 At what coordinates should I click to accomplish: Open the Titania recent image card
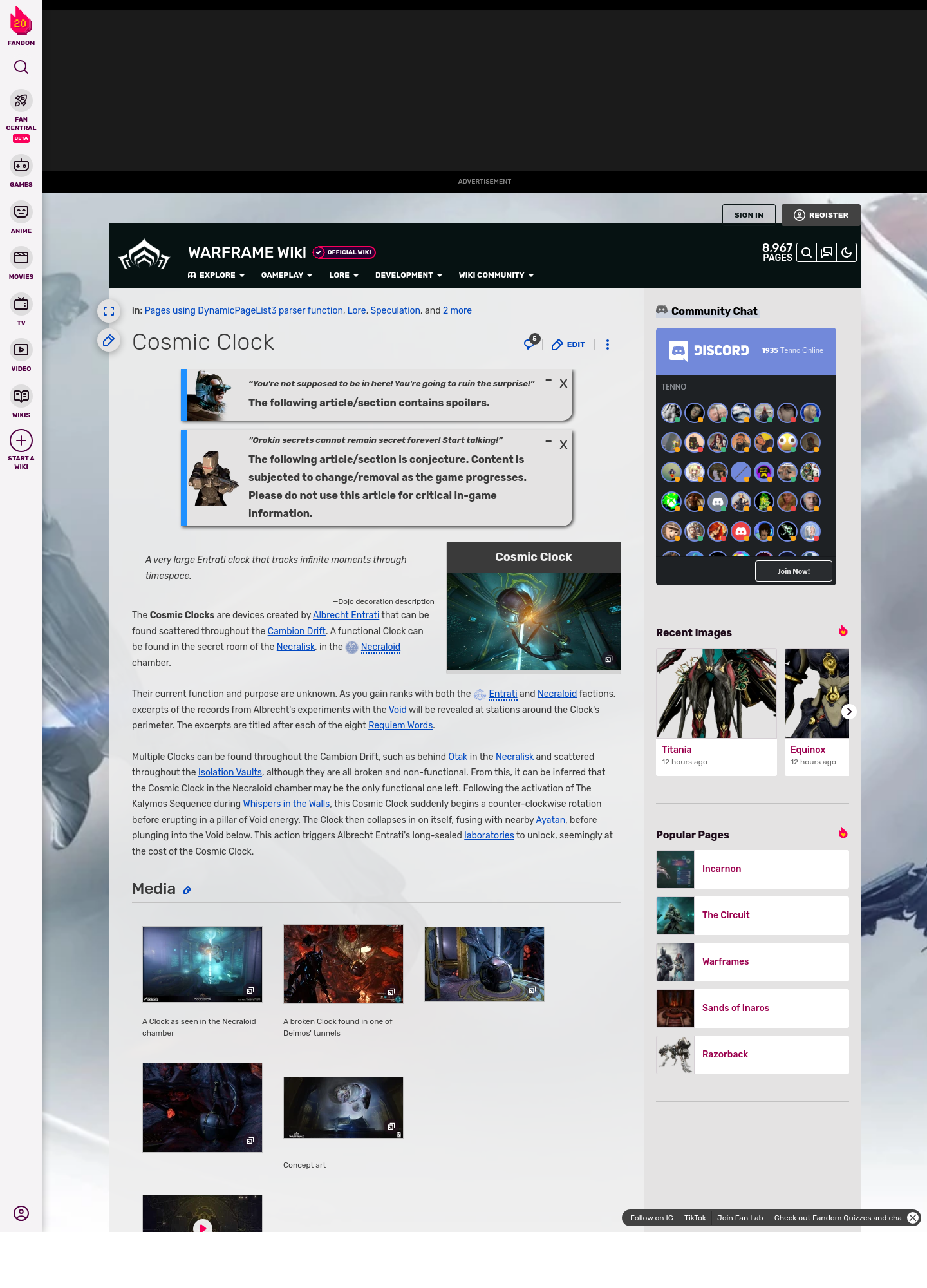coord(716,712)
